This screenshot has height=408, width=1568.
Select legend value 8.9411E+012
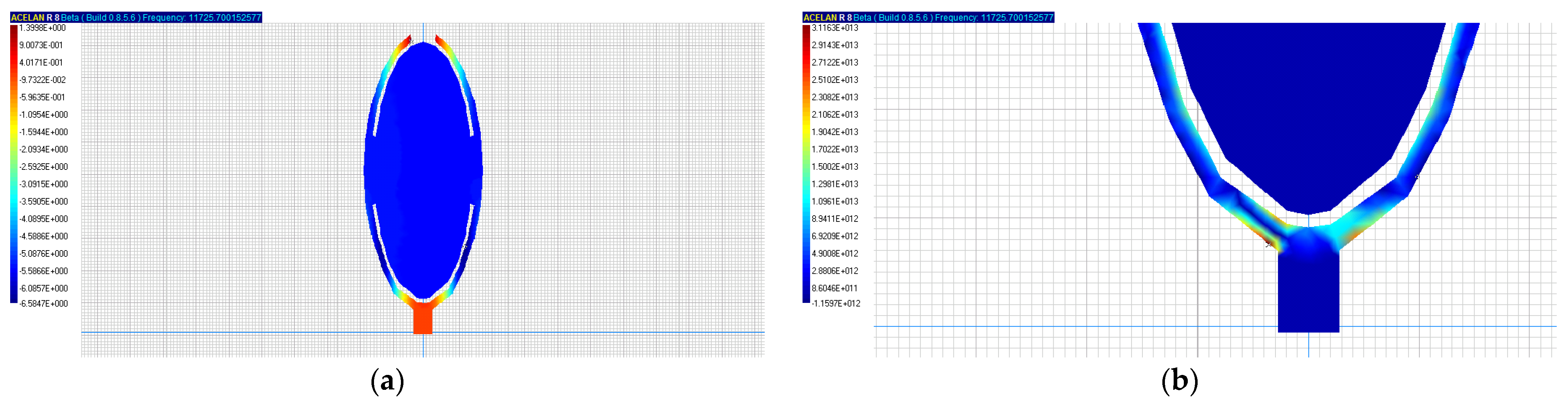(835, 219)
